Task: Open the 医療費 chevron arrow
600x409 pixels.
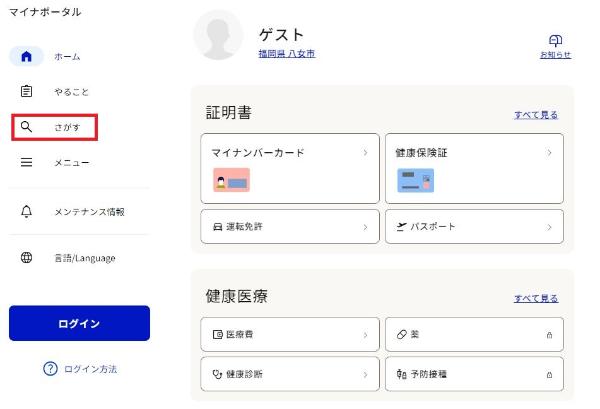Action: click(x=365, y=335)
